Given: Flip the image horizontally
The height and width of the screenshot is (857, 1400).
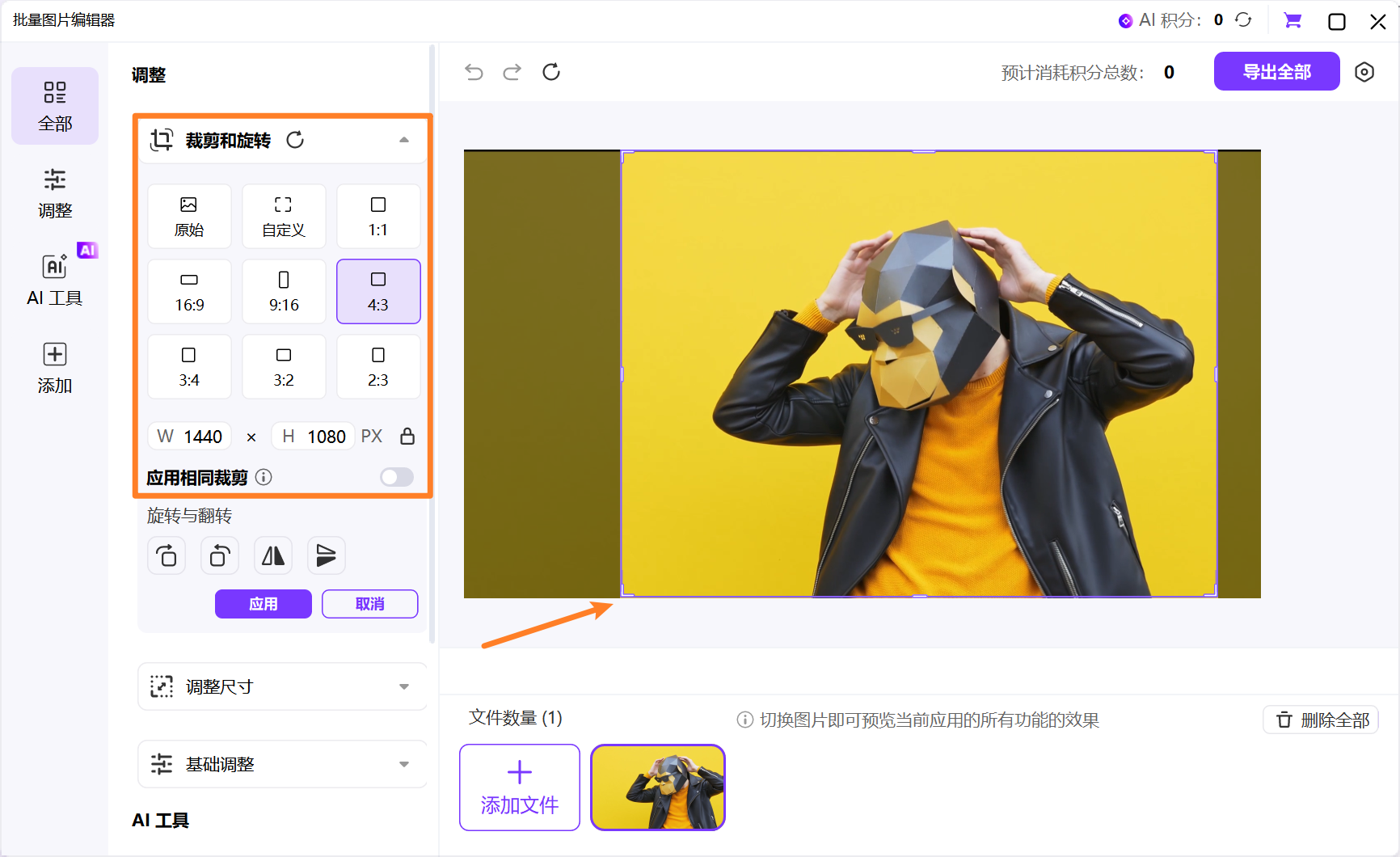Looking at the screenshot, I should 273,556.
